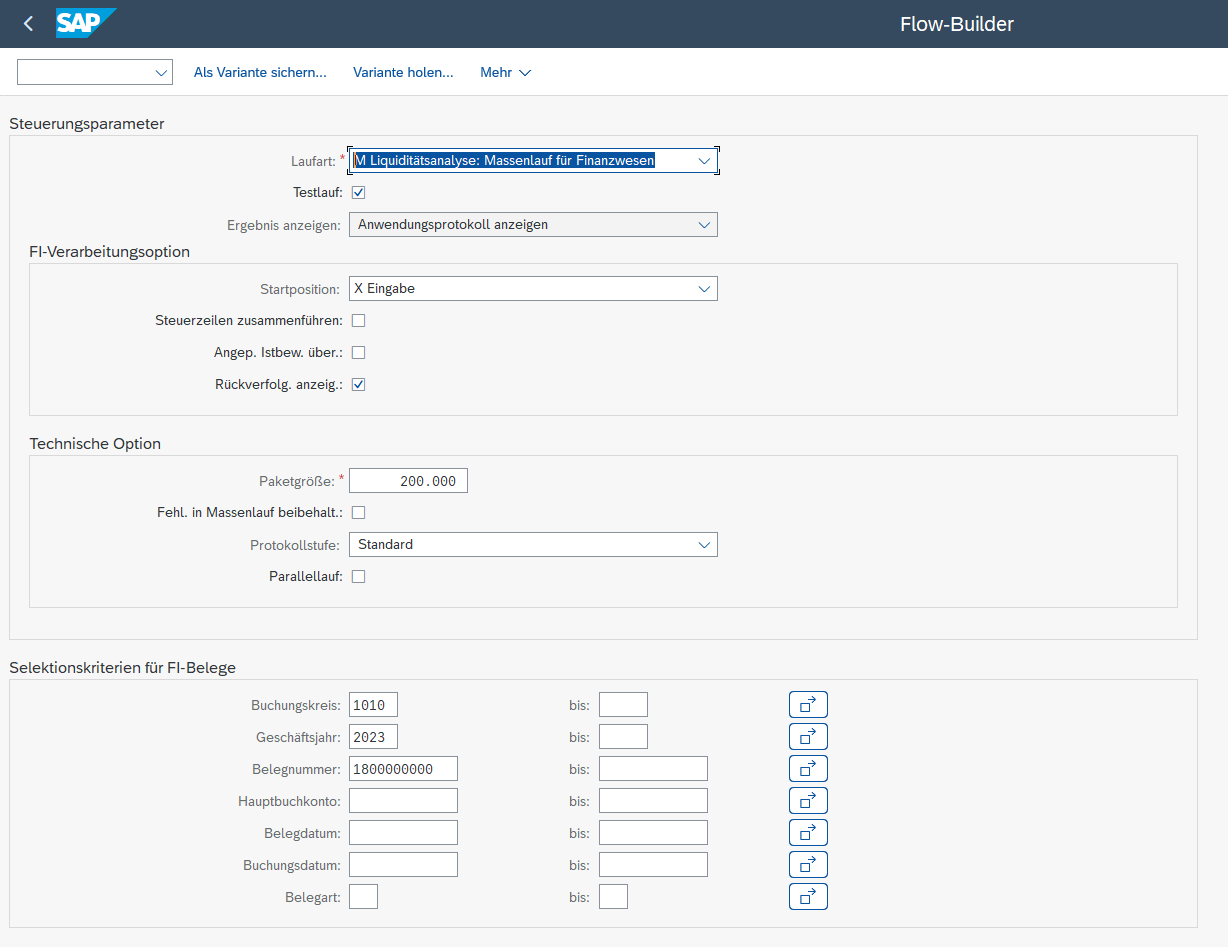Open the Mehr menu
This screenshot has width=1228, height=947.
[505, 73]
